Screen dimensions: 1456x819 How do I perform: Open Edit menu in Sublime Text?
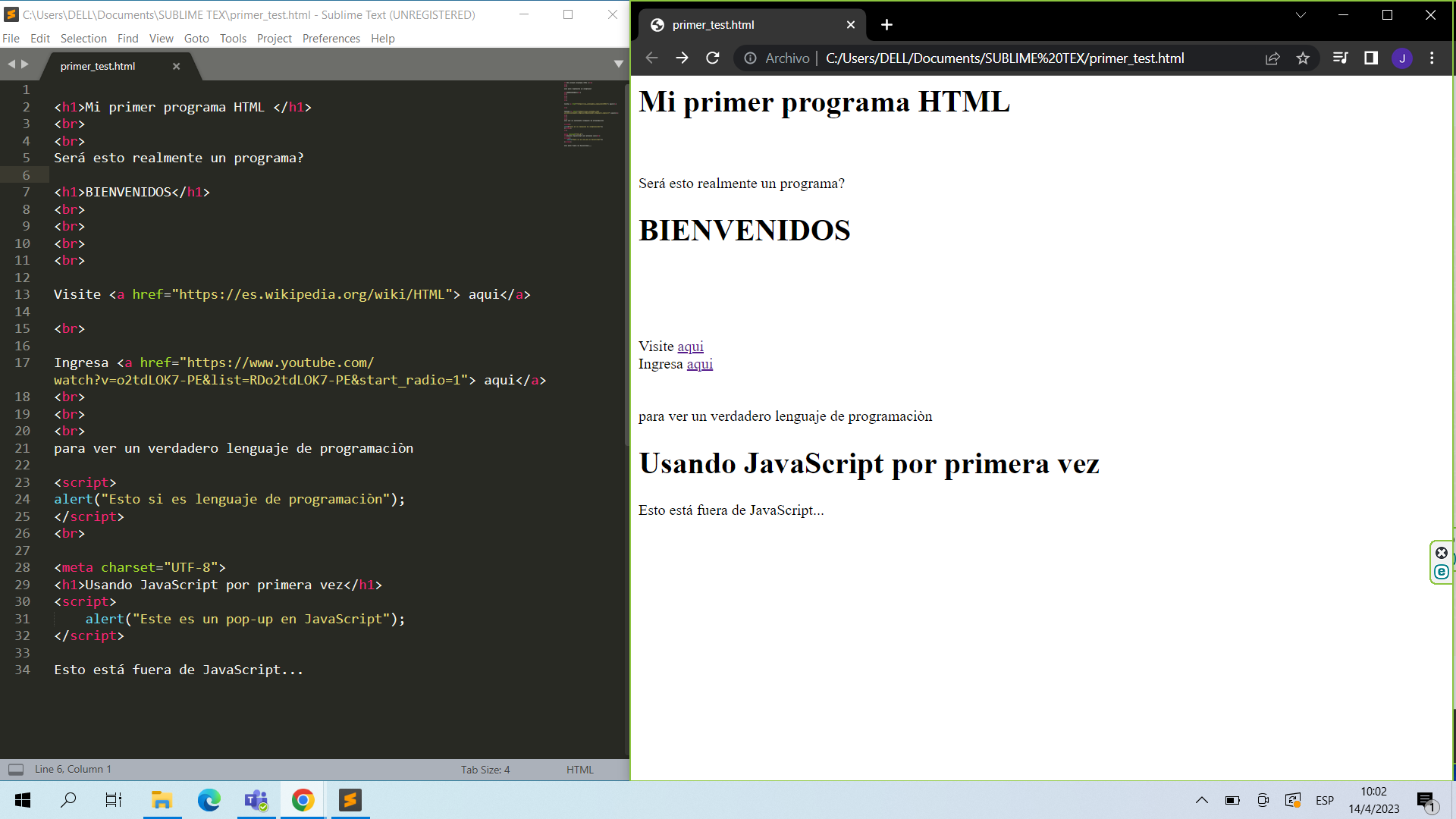click(x=40, y=39)
